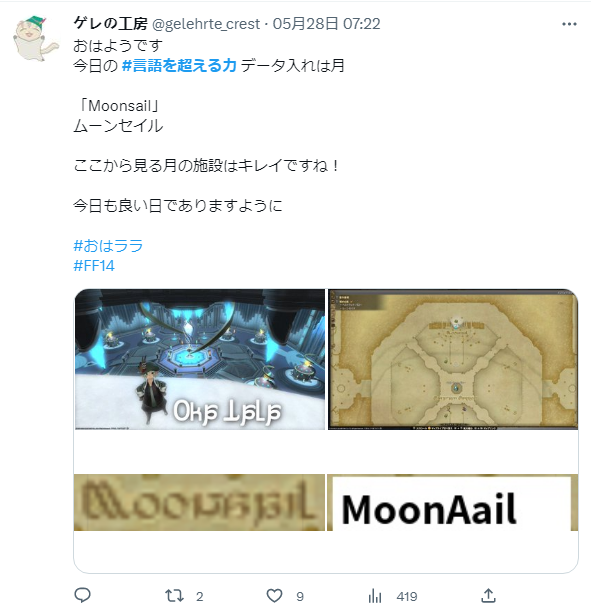Open the Moonsail script text image

pyautogui.click(x=199, y=502)
